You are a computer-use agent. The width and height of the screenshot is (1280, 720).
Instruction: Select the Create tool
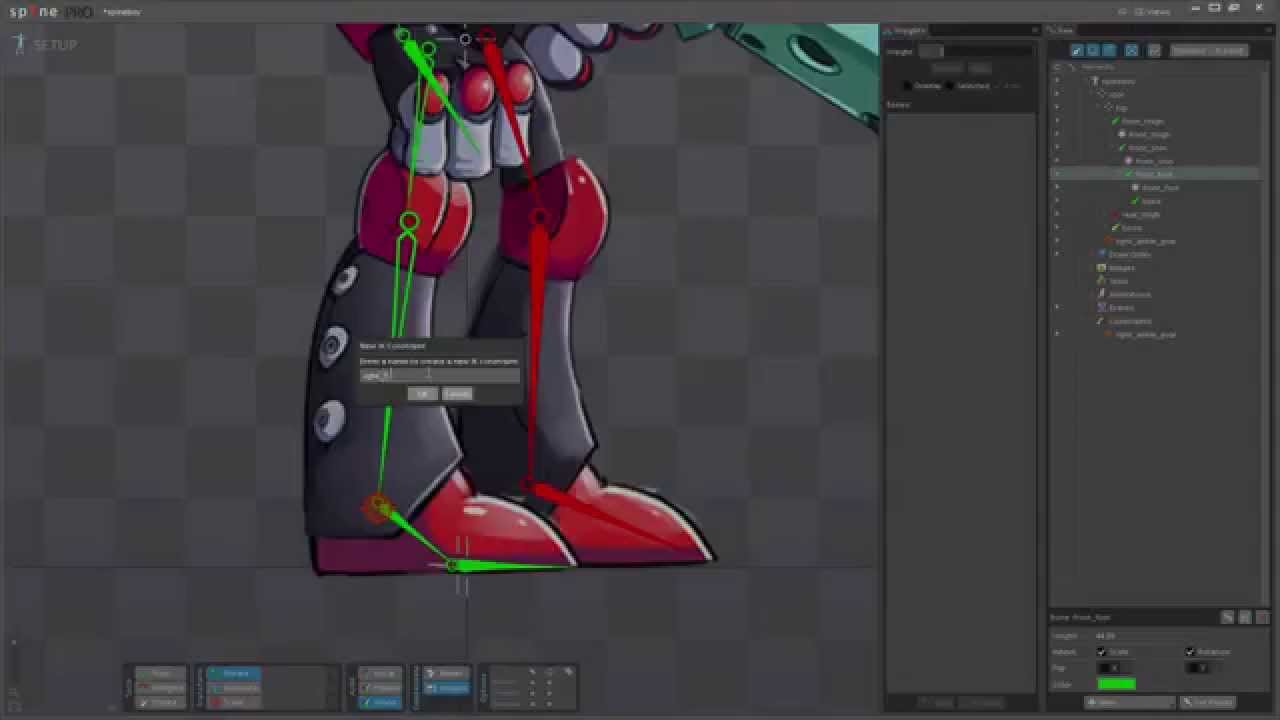(160, 702)
